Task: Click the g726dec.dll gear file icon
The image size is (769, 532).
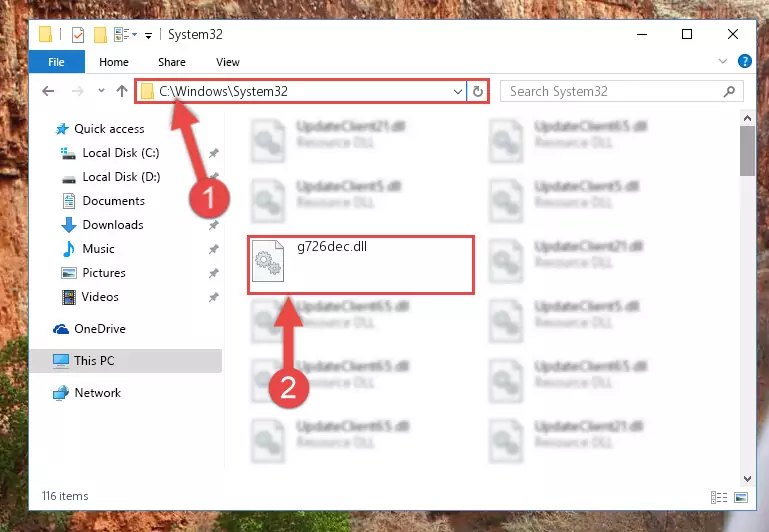Action: tap(268, 261)
